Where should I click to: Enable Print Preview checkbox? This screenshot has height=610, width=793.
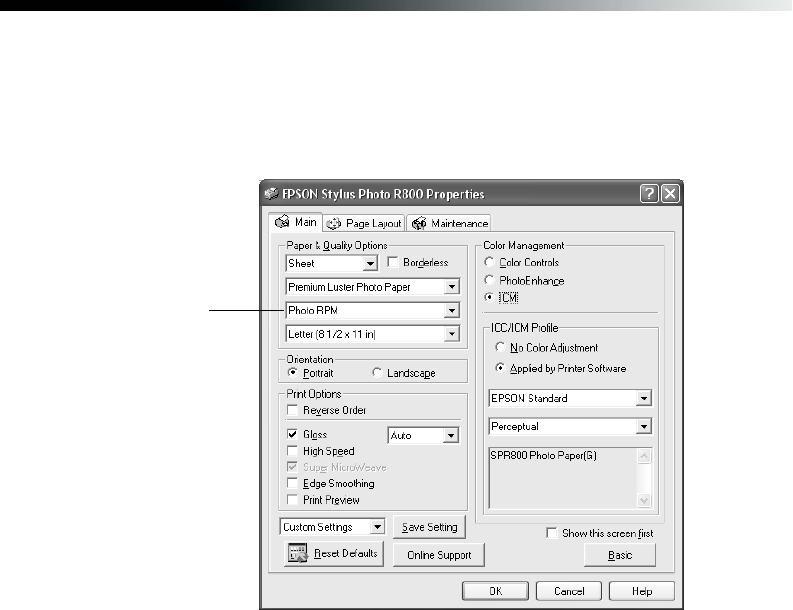click(292, 500)
